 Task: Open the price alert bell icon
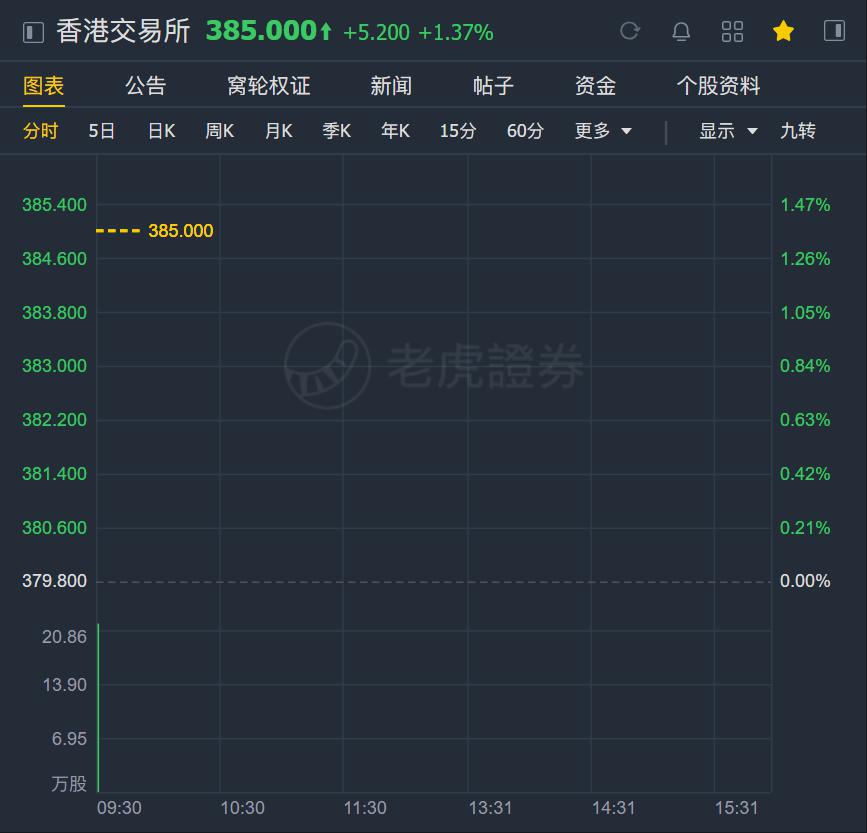(x=681, y=32)
